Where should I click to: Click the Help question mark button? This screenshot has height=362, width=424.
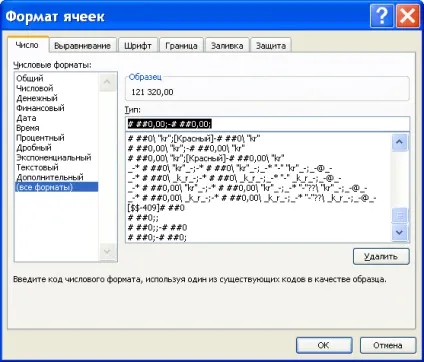click(x=381, y=16)
